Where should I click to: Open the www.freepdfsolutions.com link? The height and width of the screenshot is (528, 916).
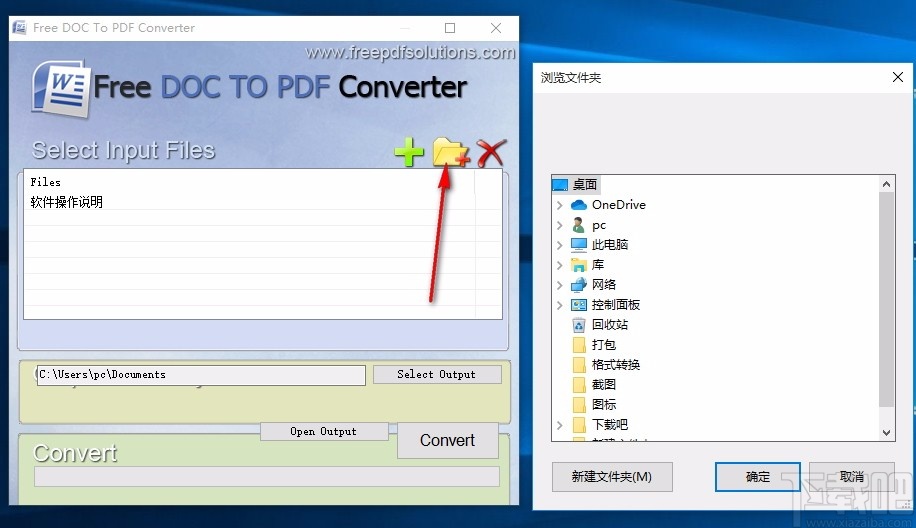coord(410,53)
